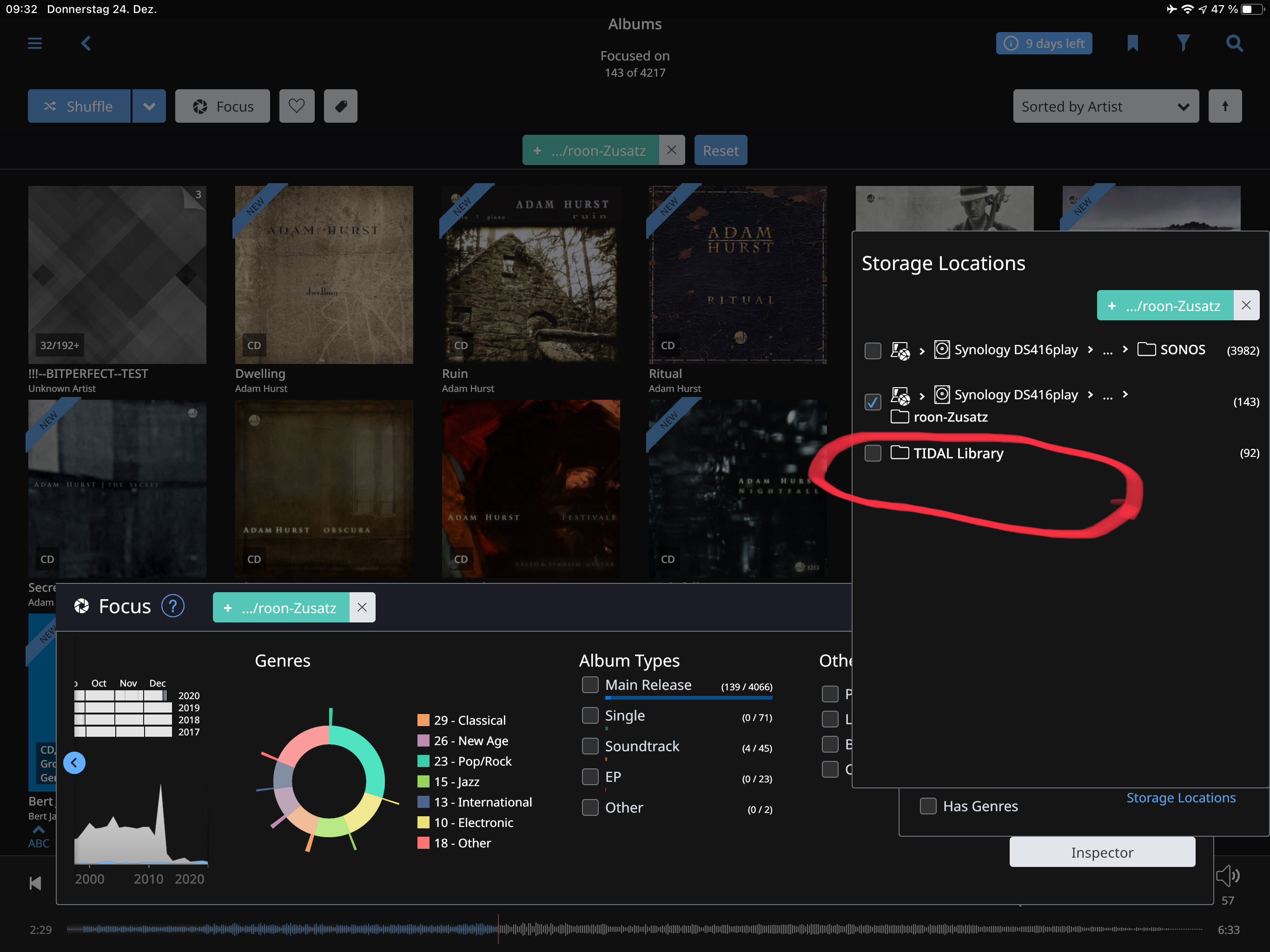Click the battery status icon
Screen dimensions: 1270x952
click(1252, 9)
